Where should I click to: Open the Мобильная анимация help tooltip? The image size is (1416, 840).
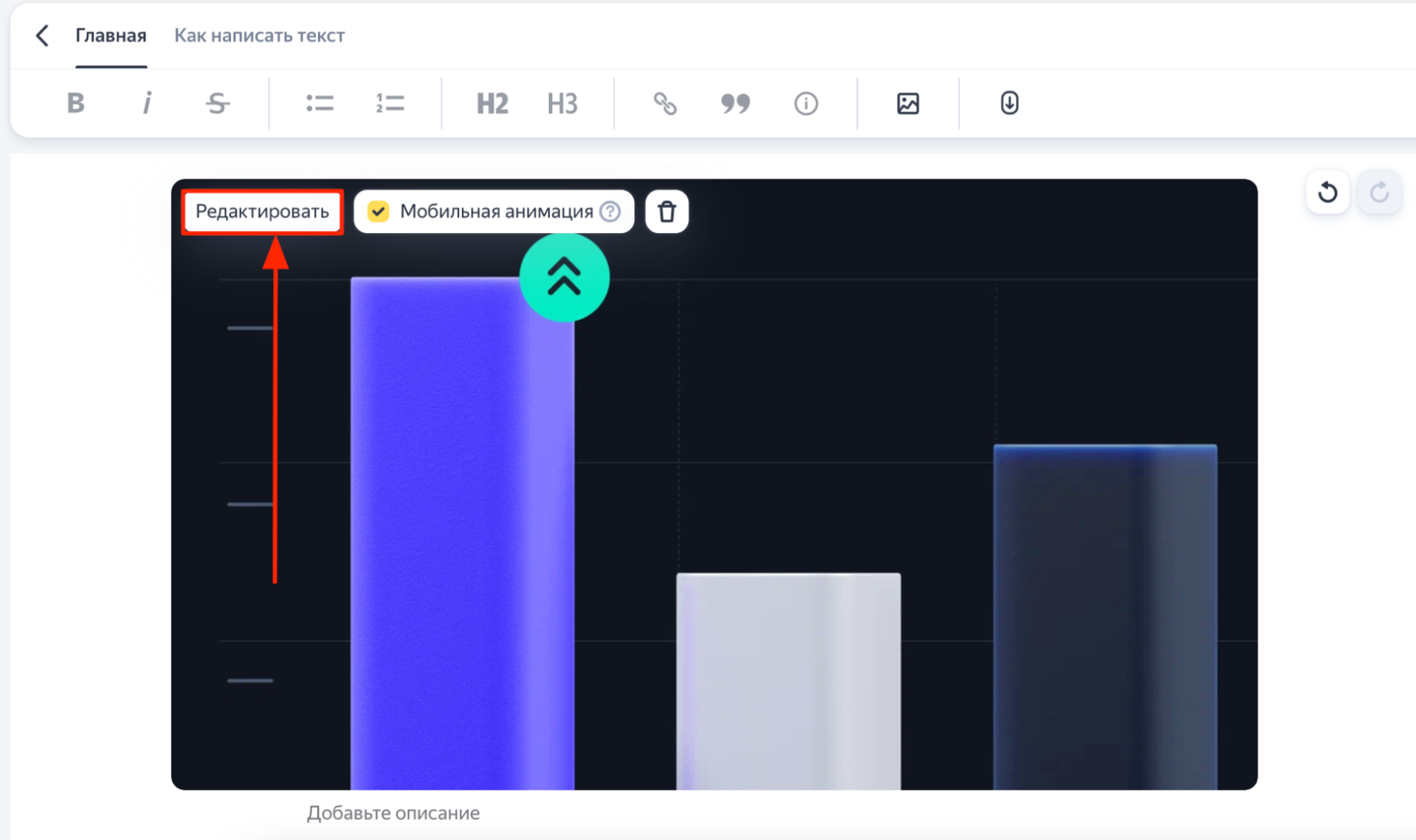click(610, 211)
